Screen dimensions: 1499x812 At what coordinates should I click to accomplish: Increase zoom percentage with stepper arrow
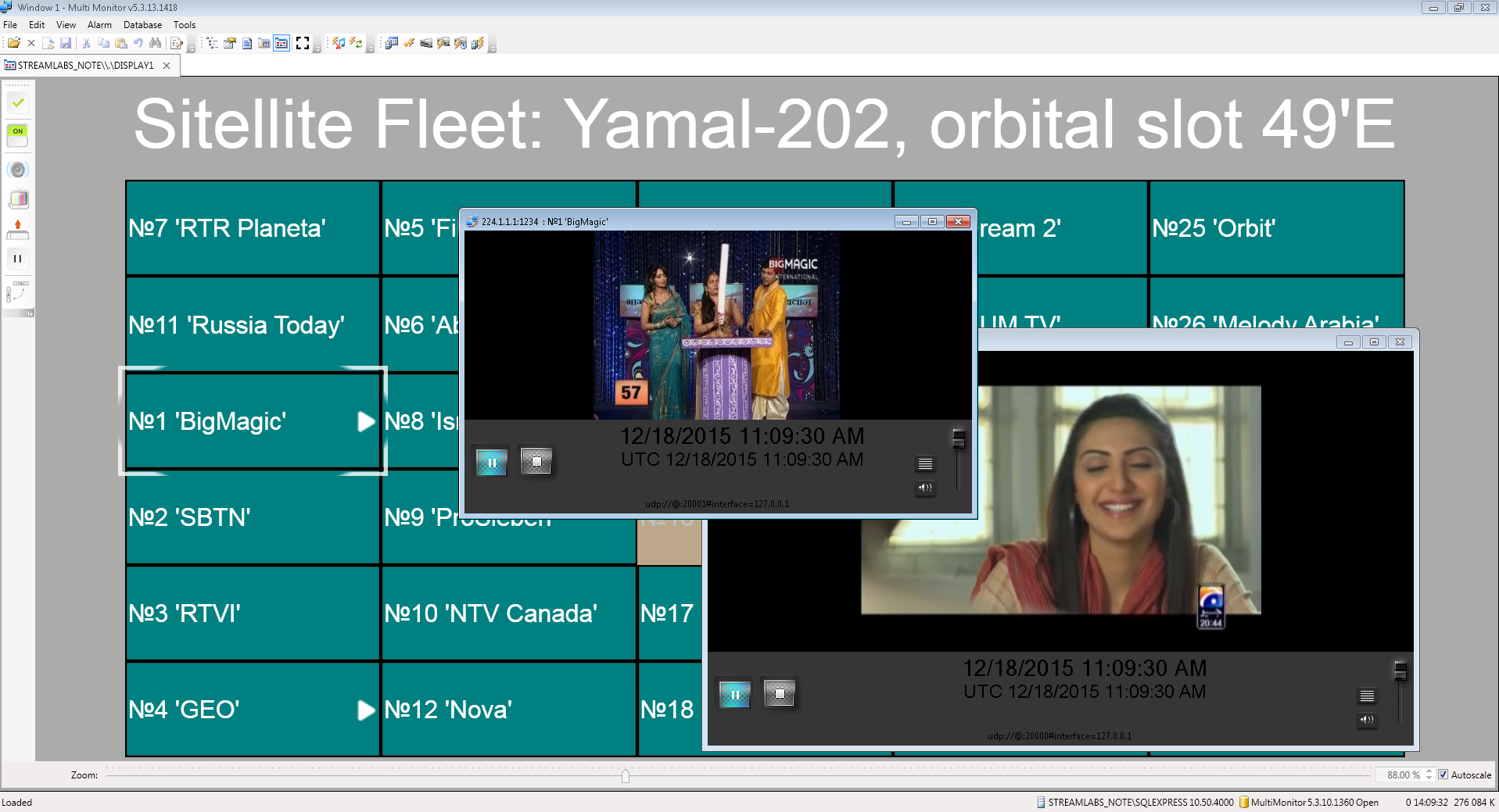1429,771
